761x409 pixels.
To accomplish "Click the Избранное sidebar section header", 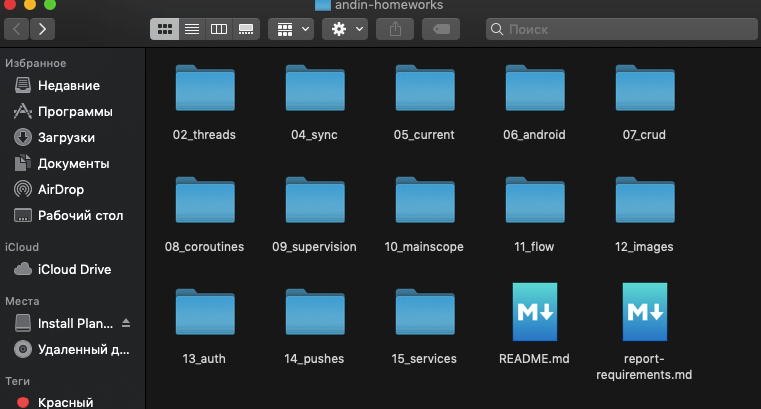I will pyautogui.click(x=35, y=63).
